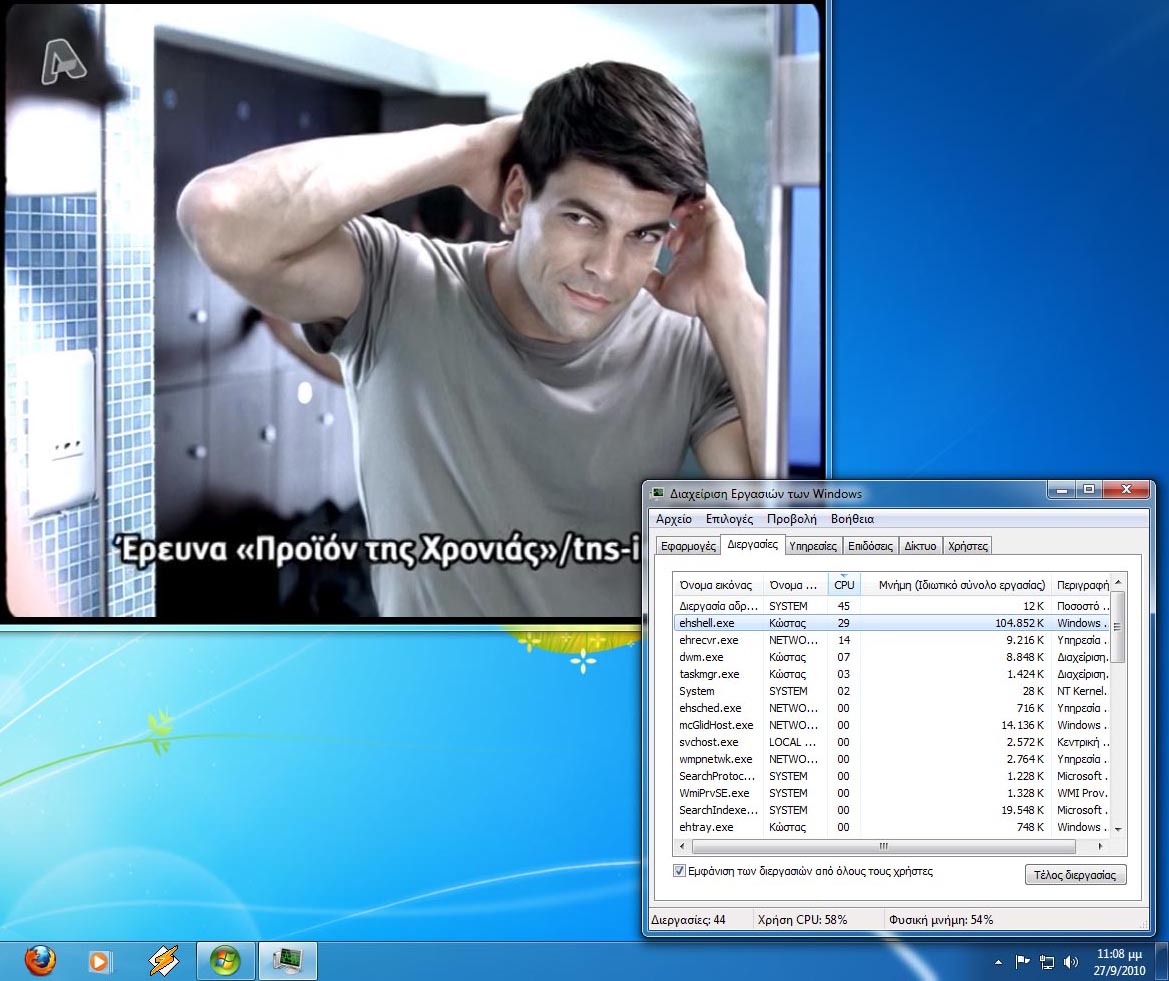
Task: Open the Προβολή menu
Action: click(791, 519)
